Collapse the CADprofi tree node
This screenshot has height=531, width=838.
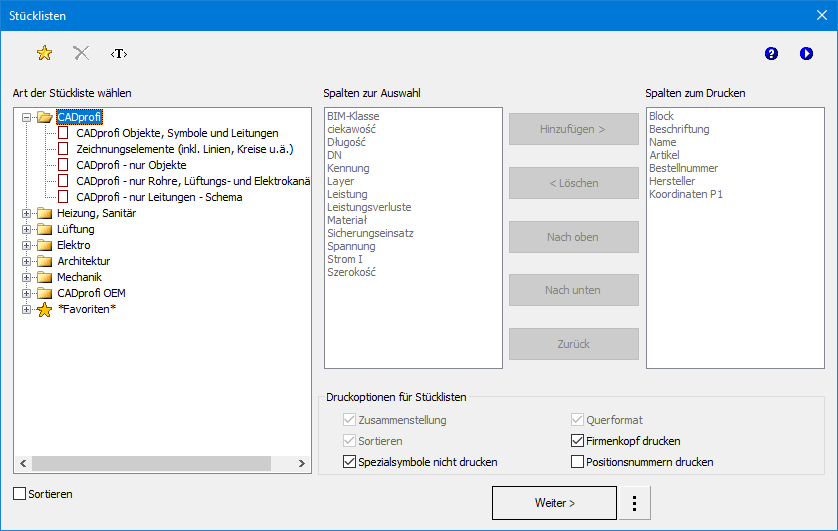[x=26, y=117]
